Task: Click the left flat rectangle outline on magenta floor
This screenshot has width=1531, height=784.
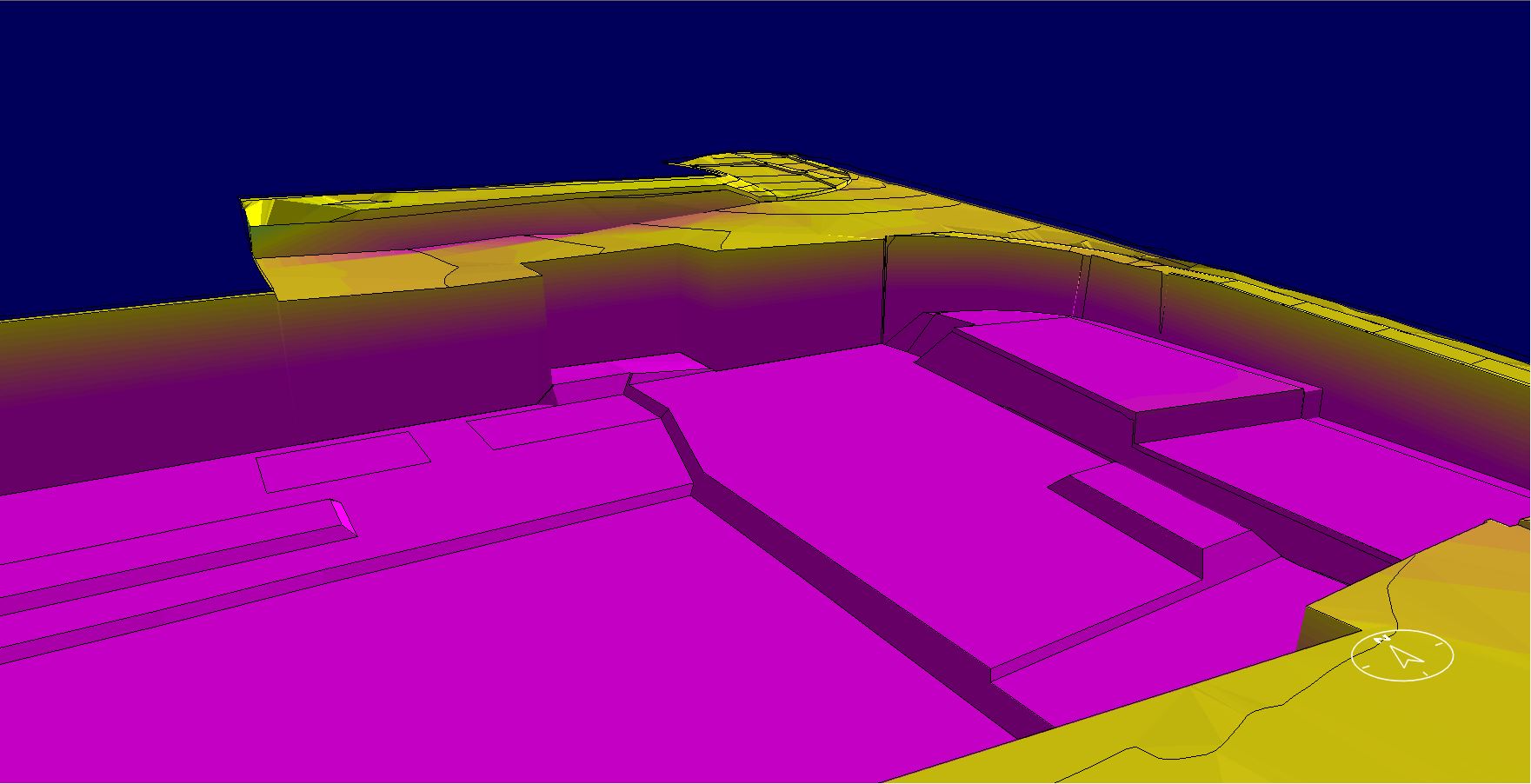Action: point(343,461)
